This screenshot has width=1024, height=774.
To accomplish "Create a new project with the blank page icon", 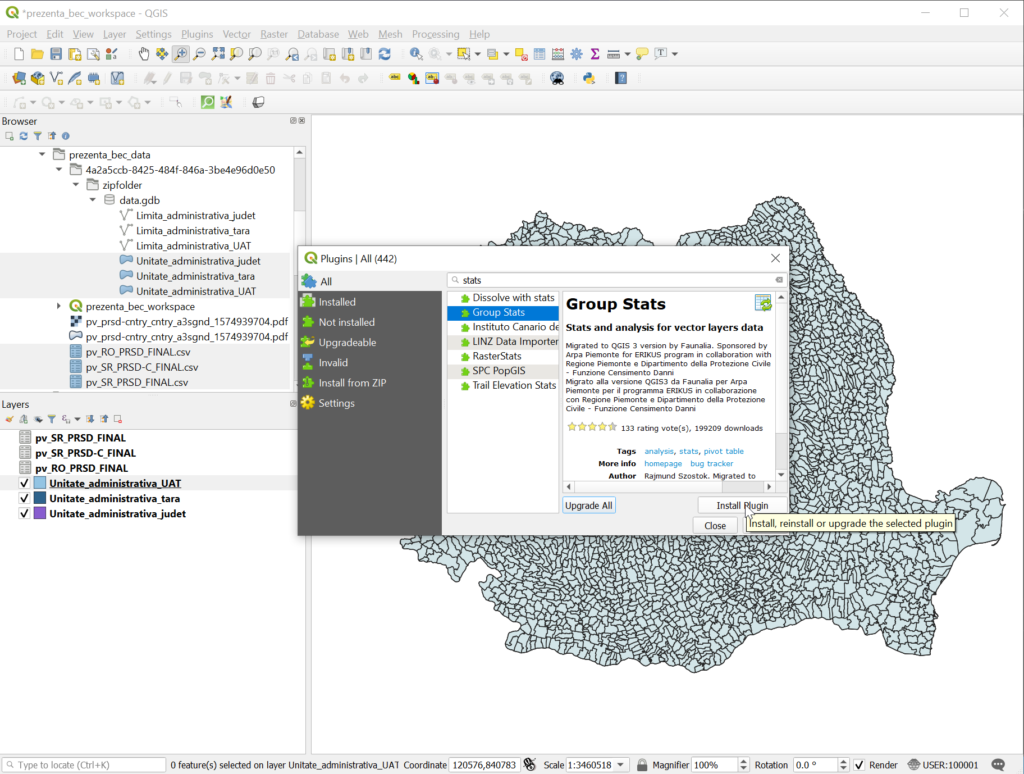I will coord(19,54).
